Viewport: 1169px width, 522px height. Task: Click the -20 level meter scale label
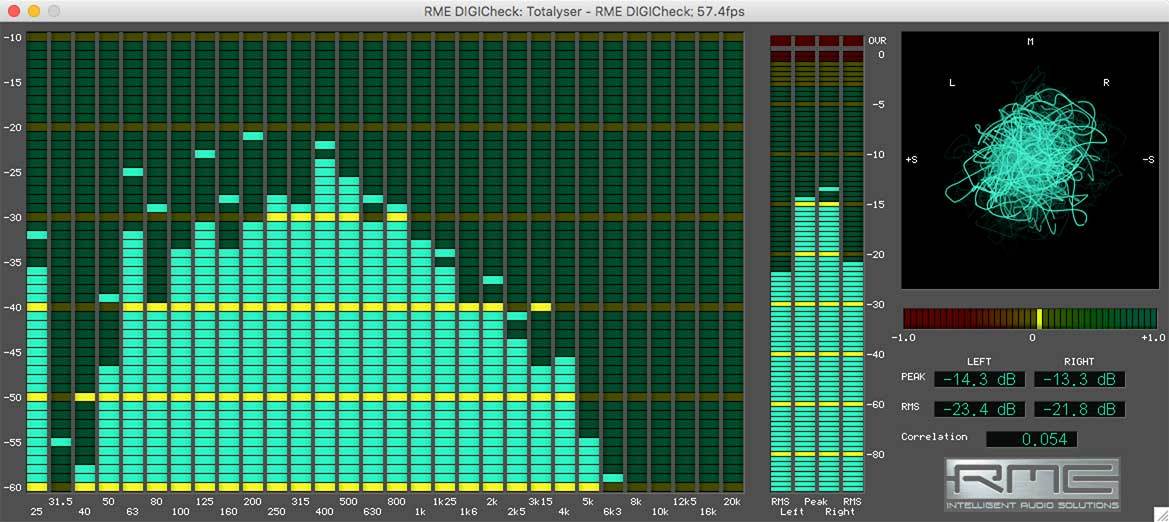[x=877, y=254]
